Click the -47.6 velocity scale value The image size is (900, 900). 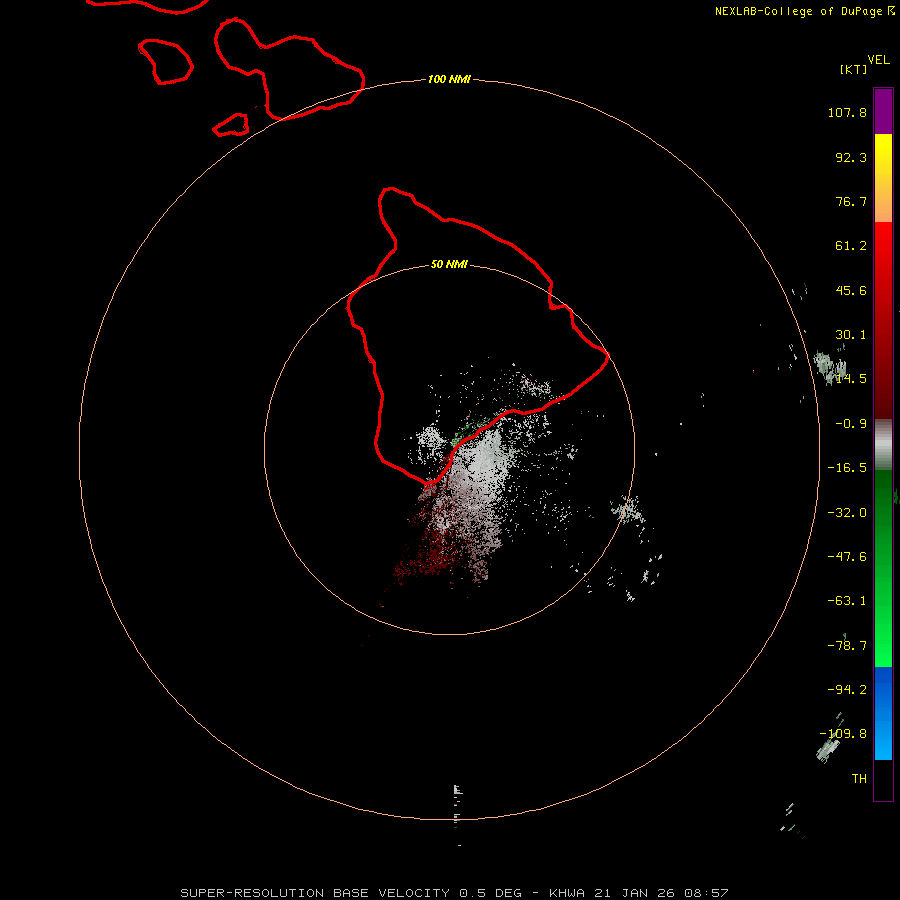[x=847, y=557]
